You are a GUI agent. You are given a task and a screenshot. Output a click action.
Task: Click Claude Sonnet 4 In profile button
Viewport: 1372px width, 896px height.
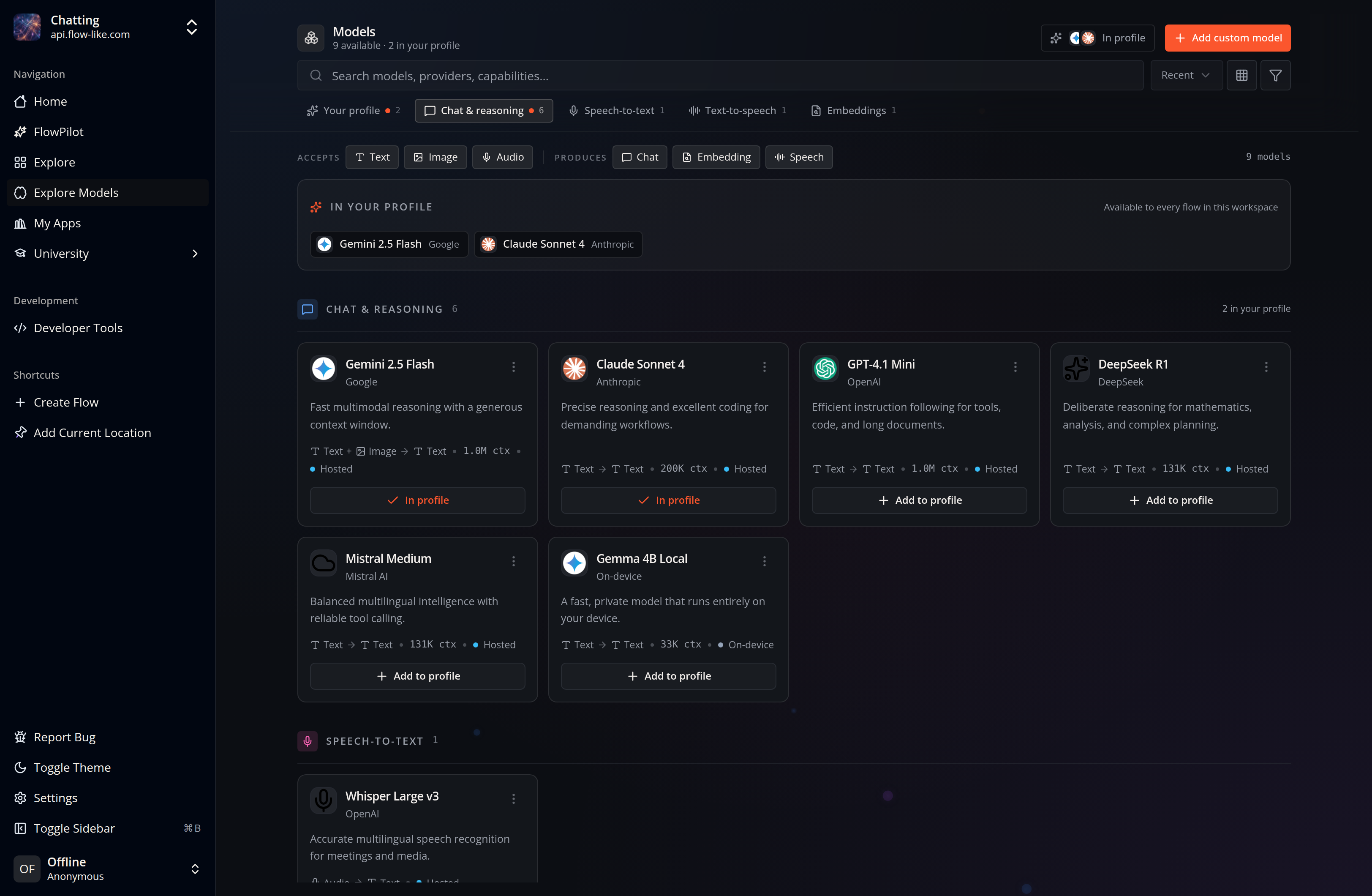click(x=668, y=500)
